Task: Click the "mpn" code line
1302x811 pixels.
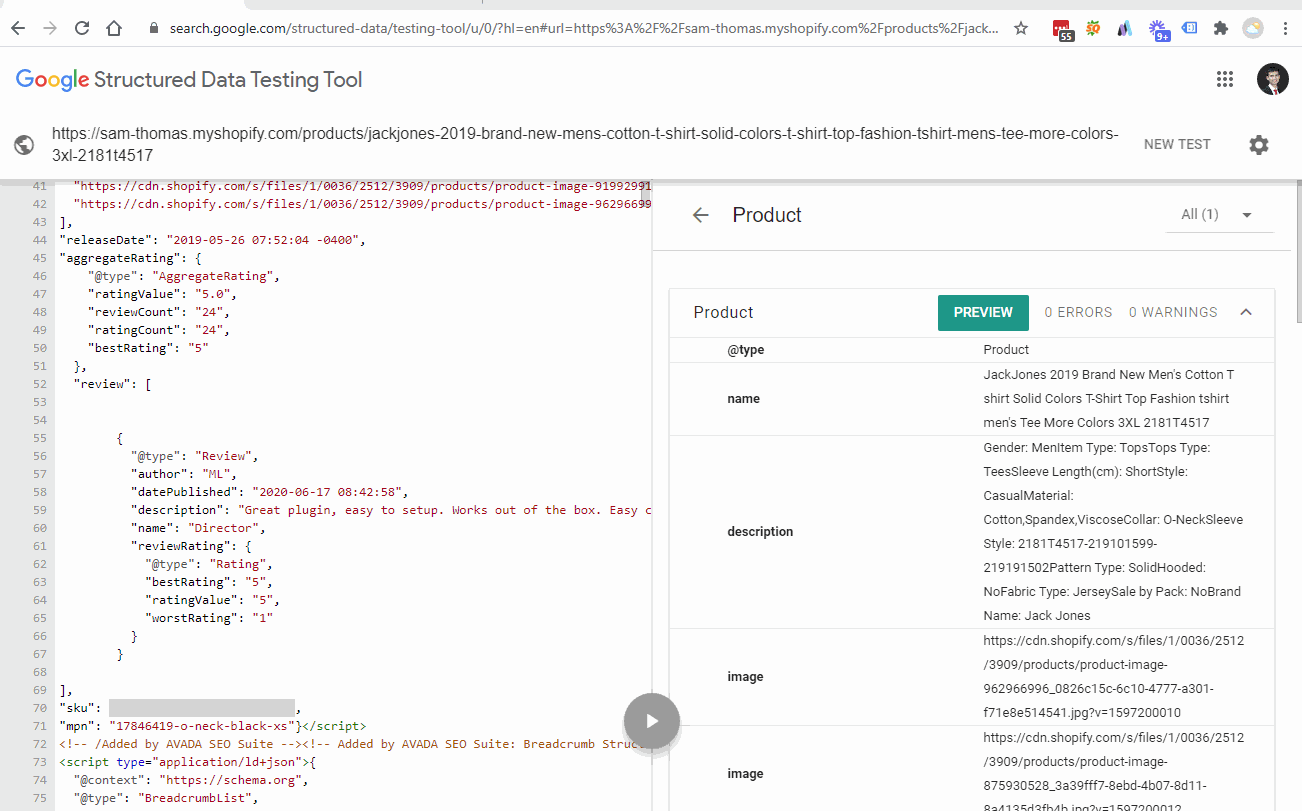Action: point(213,726)
